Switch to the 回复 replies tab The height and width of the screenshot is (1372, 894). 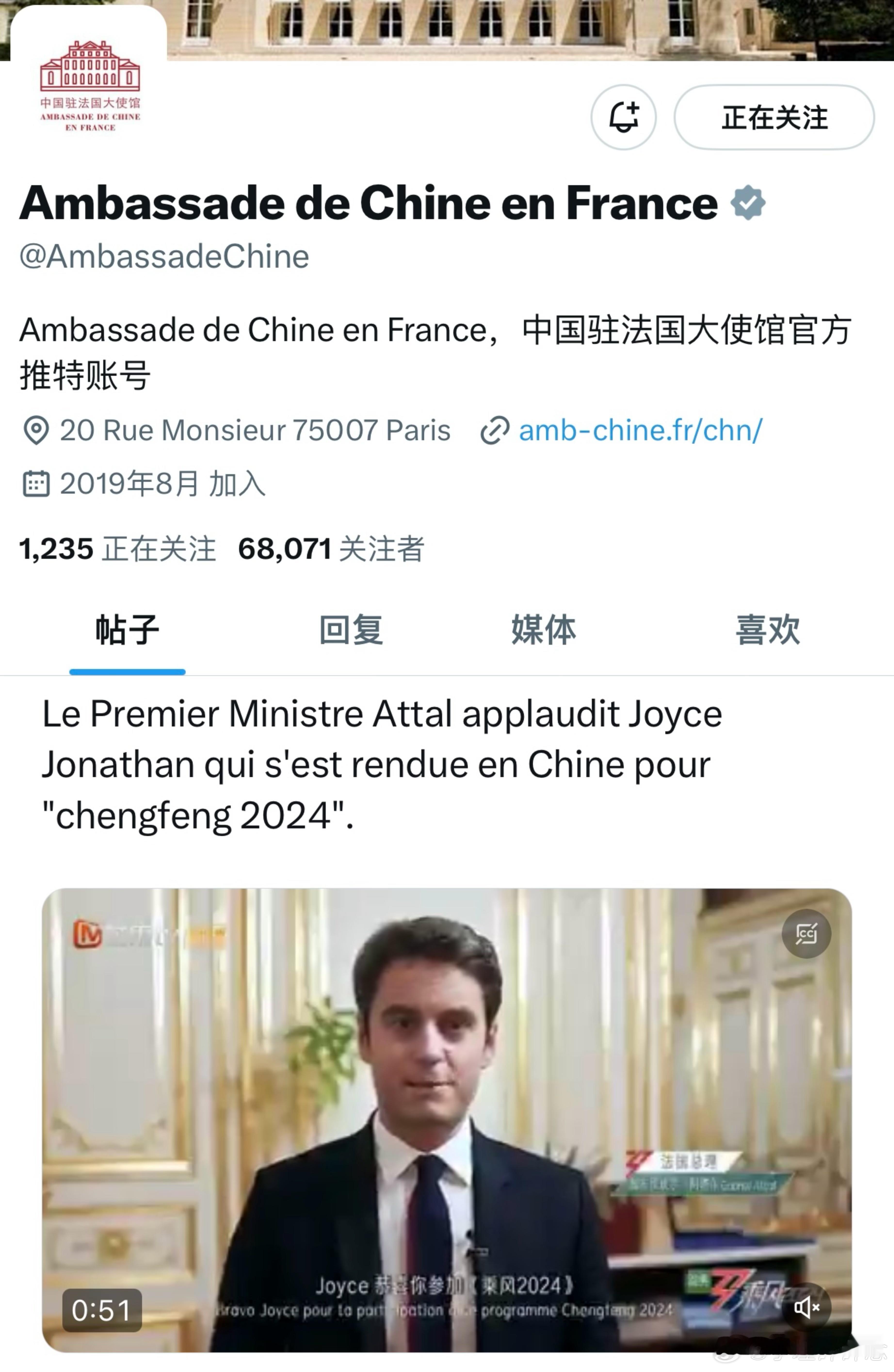click(x=351, y=630)
